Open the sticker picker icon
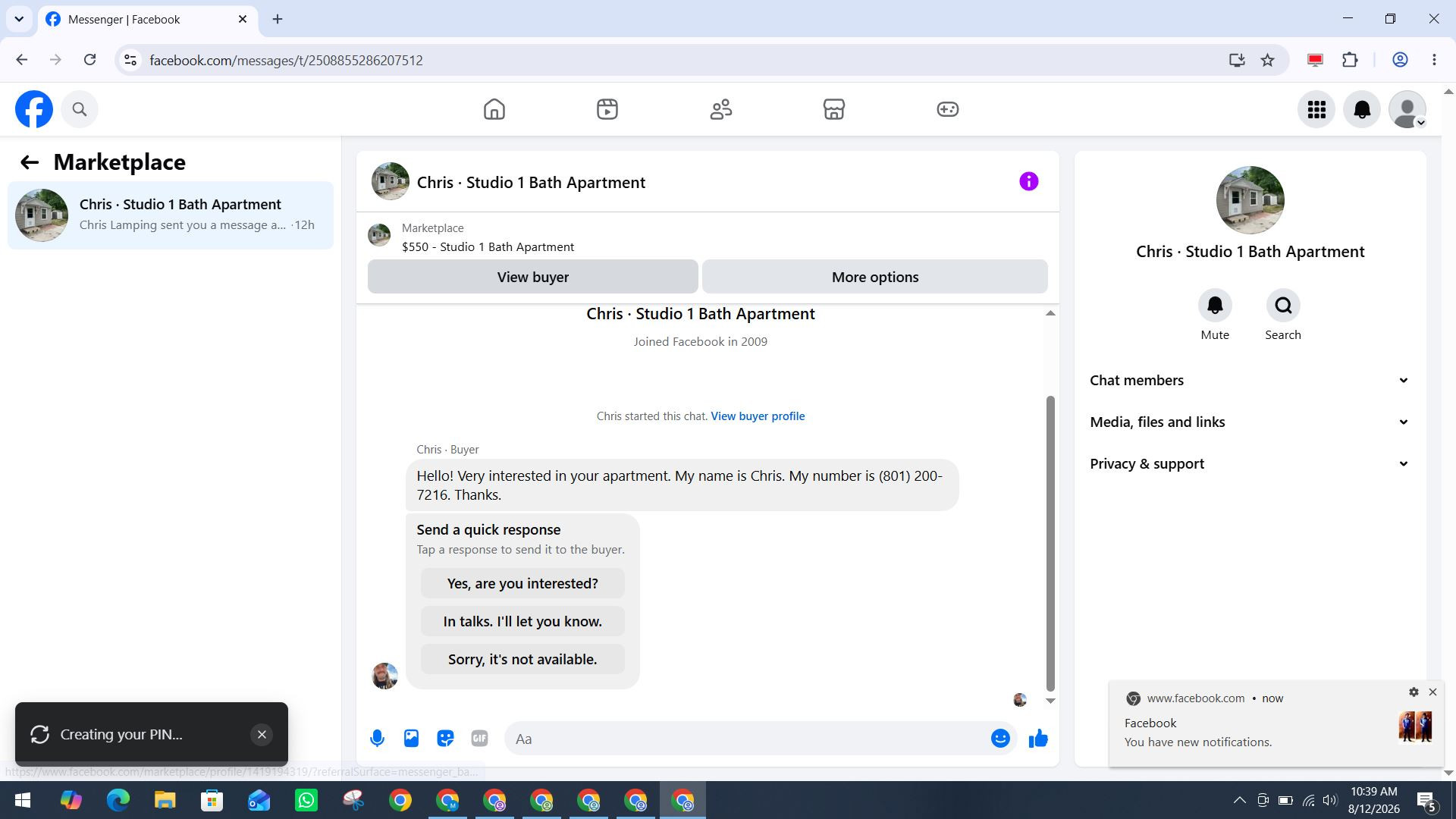 click(445, 739)
